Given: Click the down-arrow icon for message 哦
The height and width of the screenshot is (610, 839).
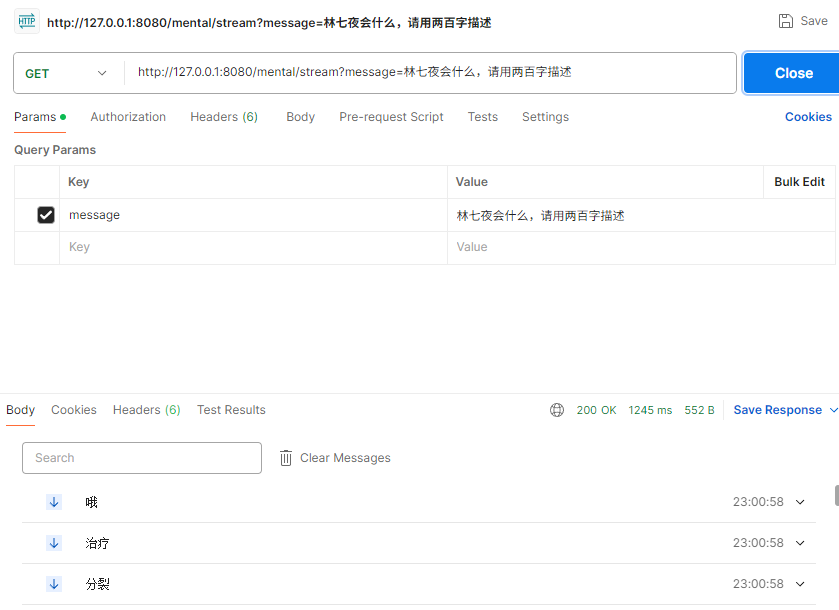Looking at the screenshot, I should pyautogui.click(x=54, y=502).
